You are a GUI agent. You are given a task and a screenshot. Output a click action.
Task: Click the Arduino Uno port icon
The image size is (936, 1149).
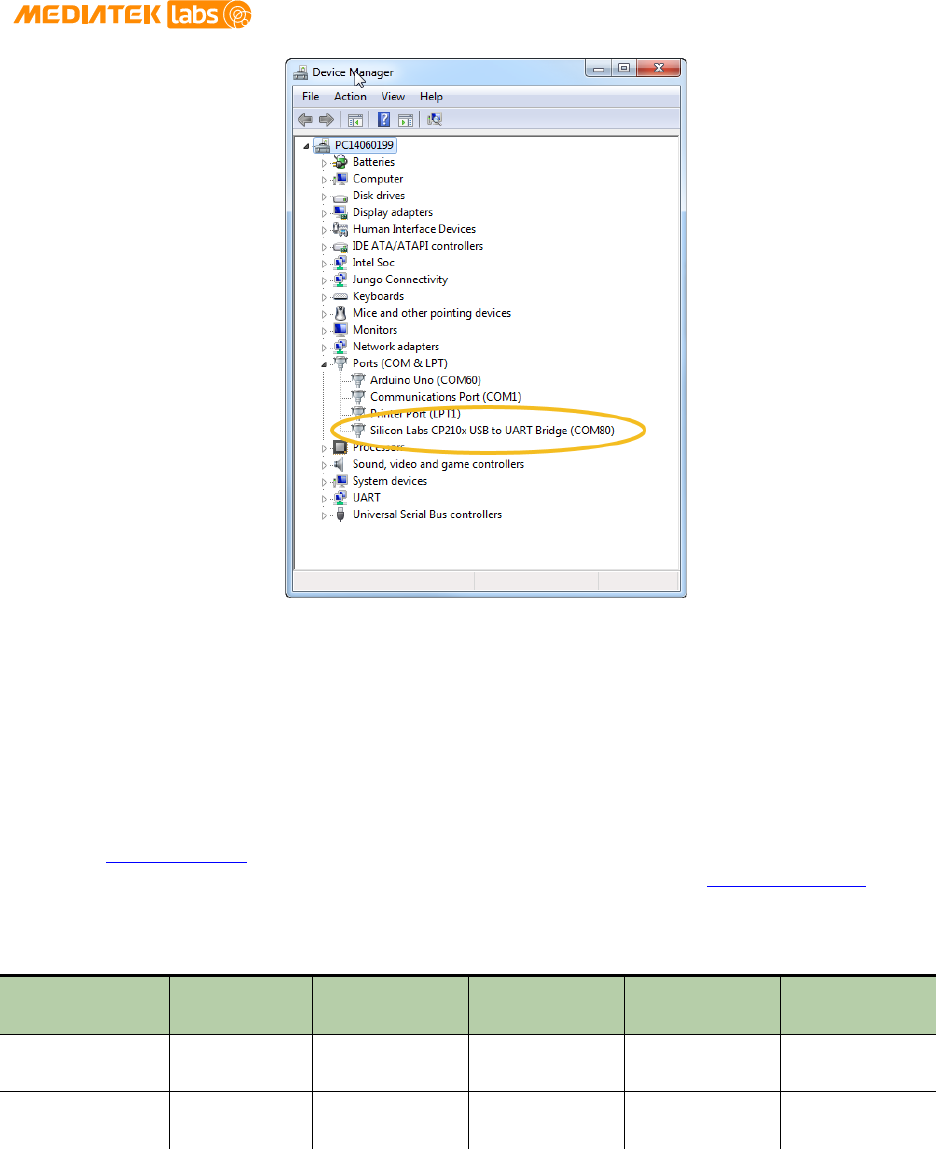click(x=358, y=380)
